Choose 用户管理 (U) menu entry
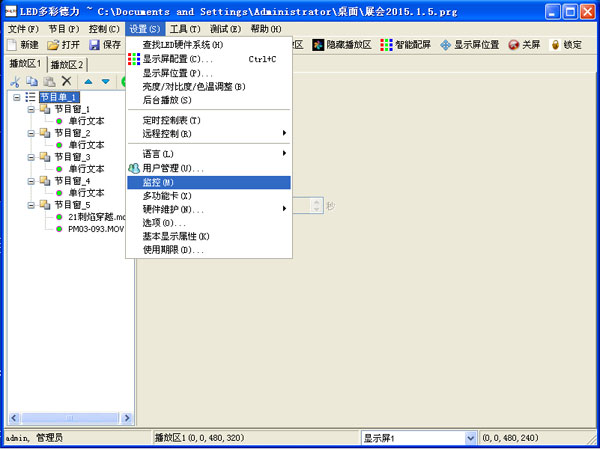Viewport: 600px width, 449px height. click(172, 168)
